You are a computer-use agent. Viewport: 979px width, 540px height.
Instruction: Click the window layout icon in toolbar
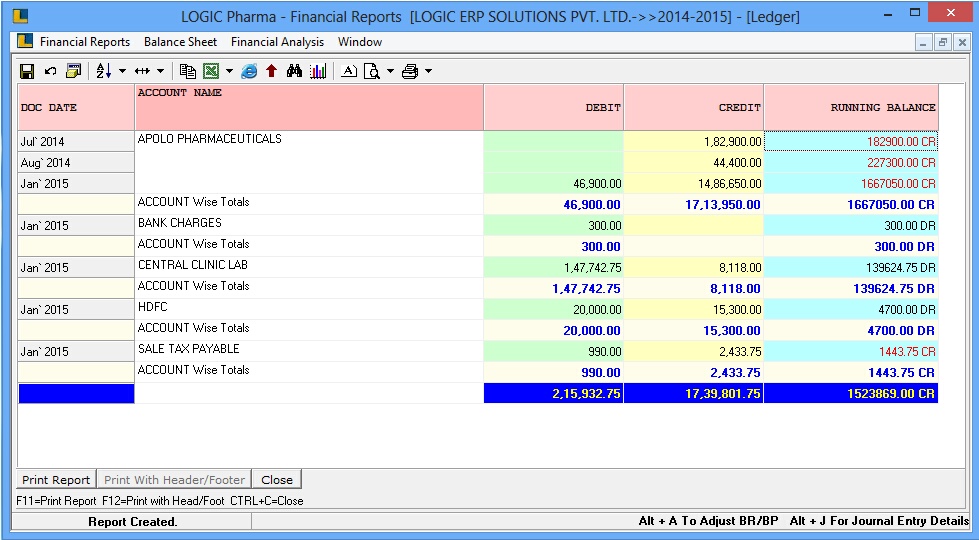tap(74, 71)
